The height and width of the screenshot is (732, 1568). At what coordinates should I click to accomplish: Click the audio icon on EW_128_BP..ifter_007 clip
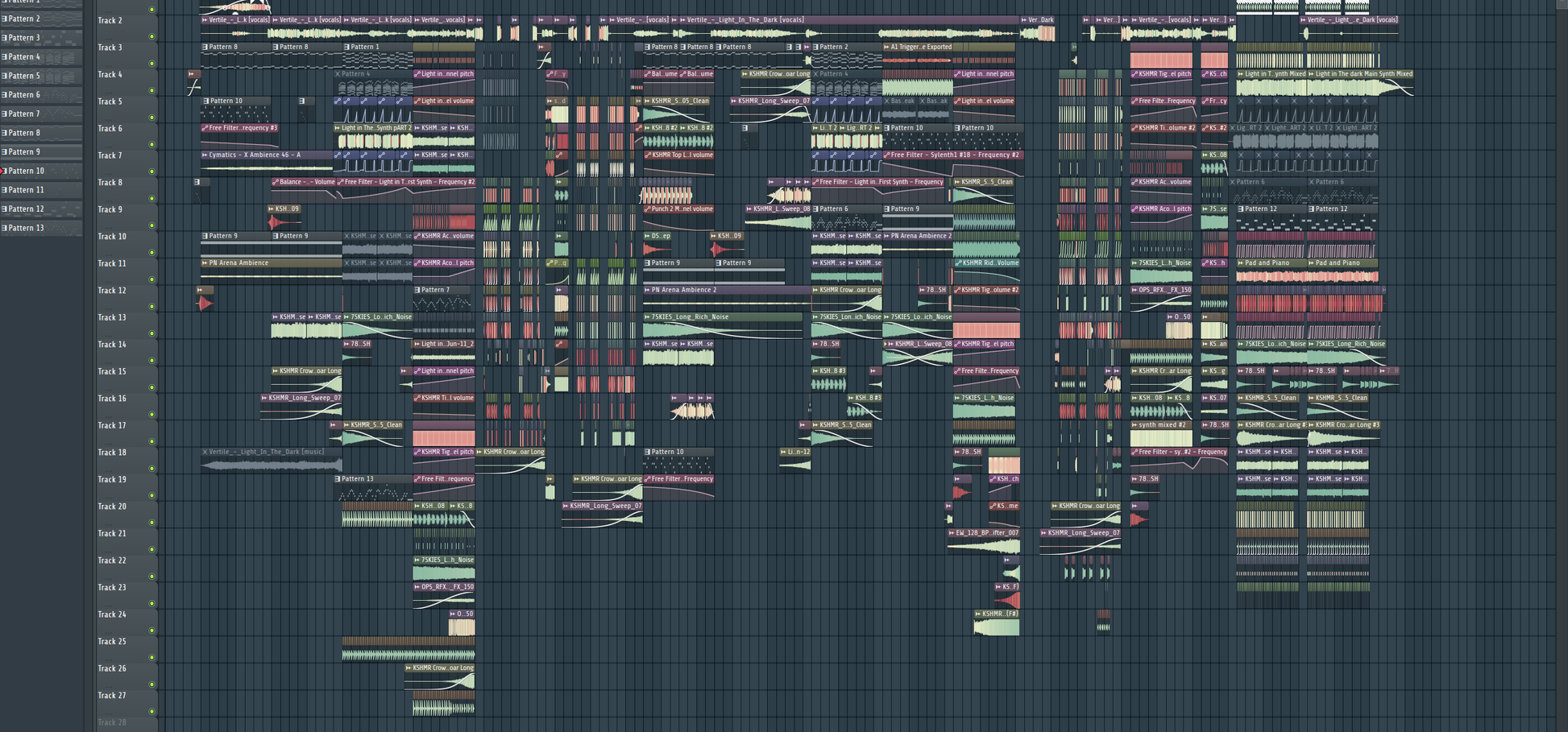pos(952,532)
